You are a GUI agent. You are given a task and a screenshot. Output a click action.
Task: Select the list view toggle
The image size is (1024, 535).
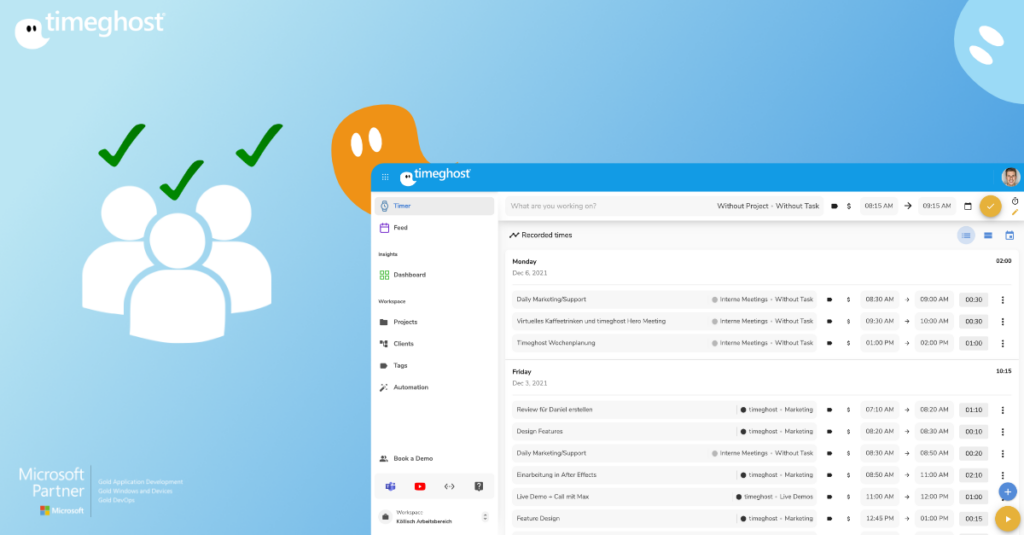coord(966,235)
